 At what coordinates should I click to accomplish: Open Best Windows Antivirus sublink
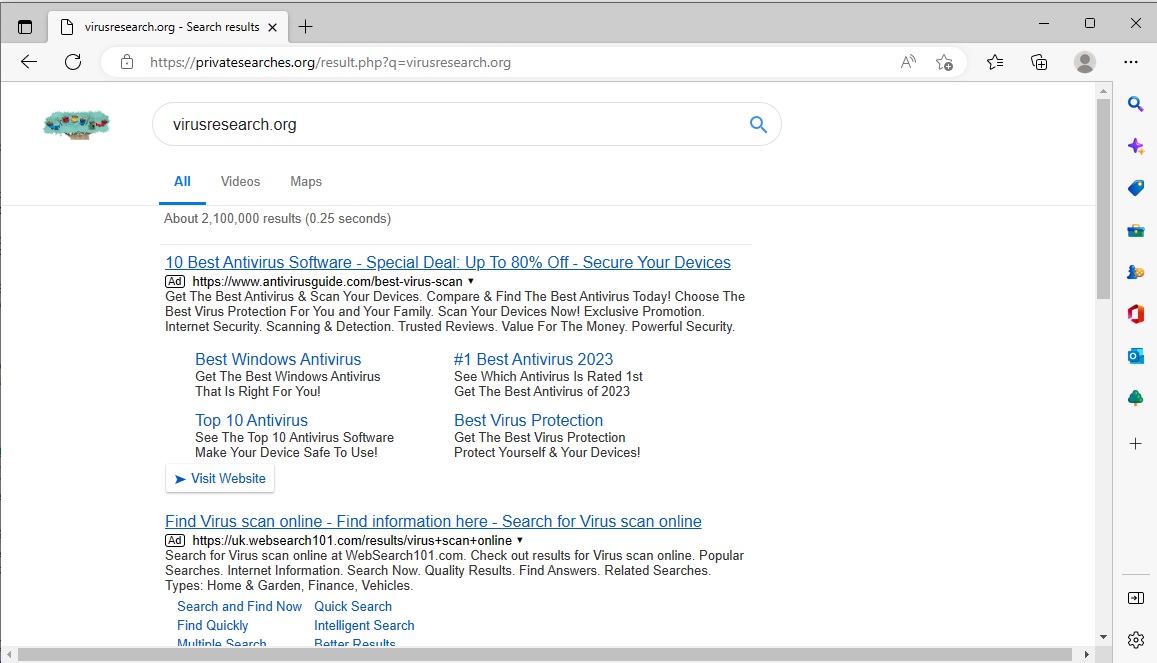click(x=278, y=359)
